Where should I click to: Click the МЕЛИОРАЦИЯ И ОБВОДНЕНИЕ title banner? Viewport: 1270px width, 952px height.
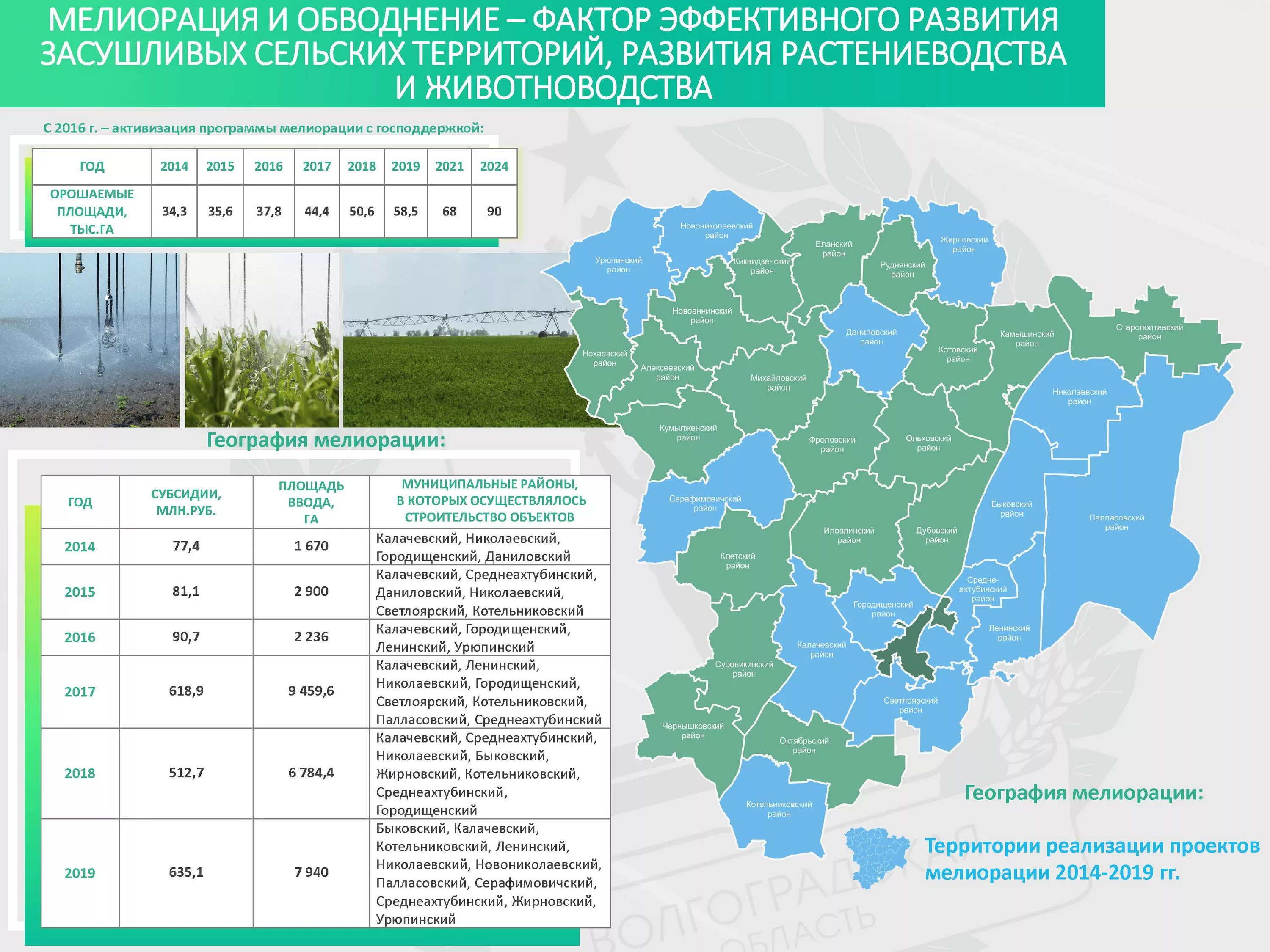click(552, 53)
